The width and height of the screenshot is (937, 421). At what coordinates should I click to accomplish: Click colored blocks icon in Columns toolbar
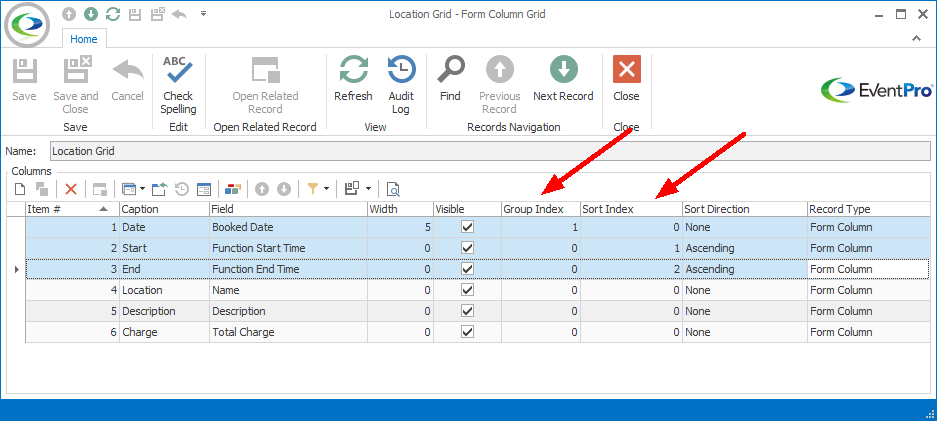(233, 189)
